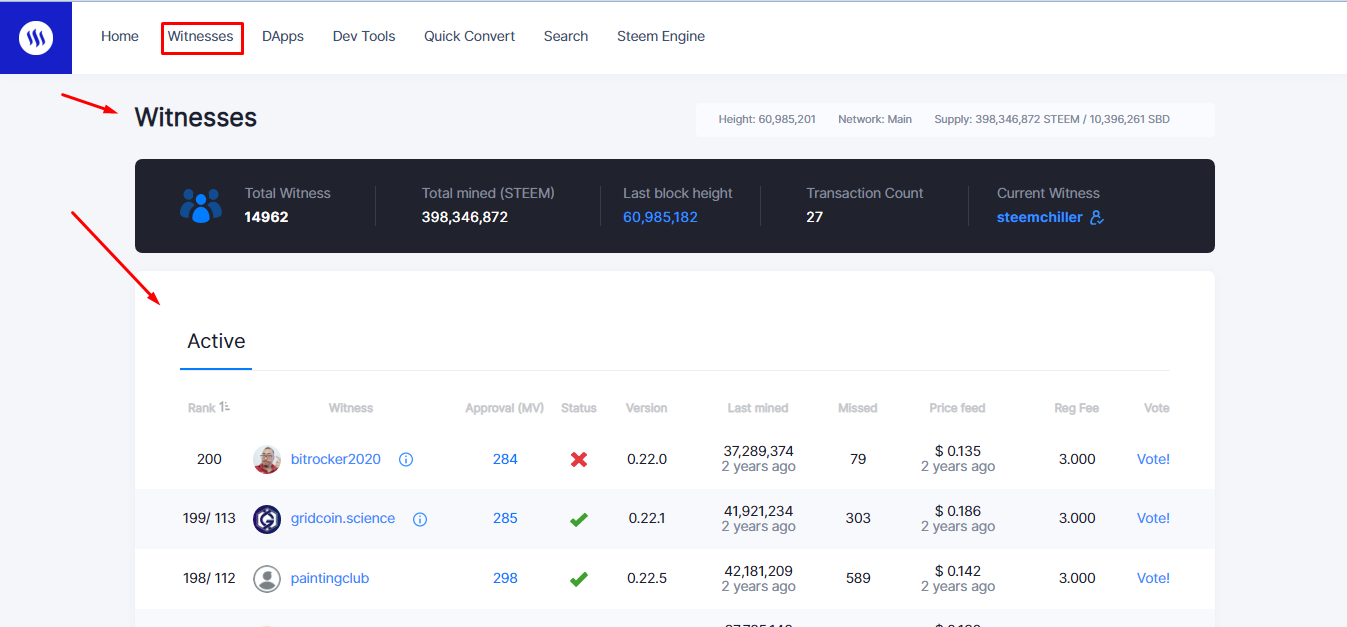This screenshot has height=627, width=1347.
Task: Click last mined block 41,921,234
Action: tap(758, 511)
